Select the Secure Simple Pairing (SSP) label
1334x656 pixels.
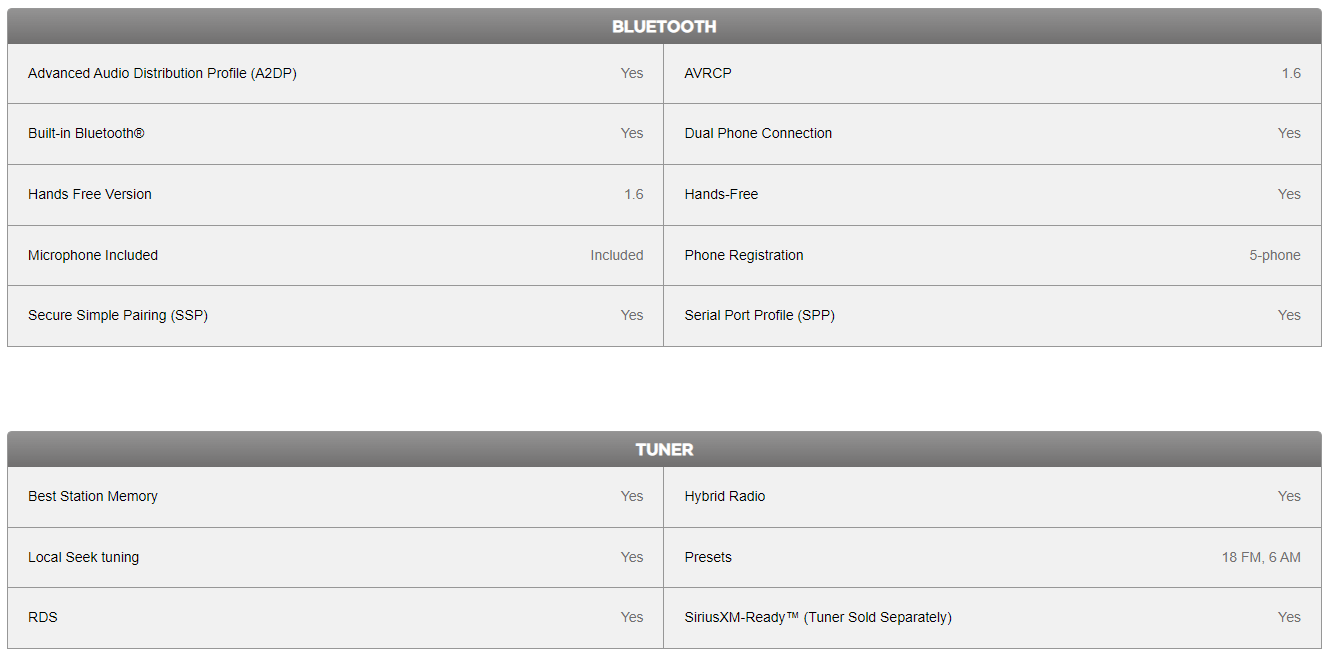pyautogui.click(x=118, y=315)
